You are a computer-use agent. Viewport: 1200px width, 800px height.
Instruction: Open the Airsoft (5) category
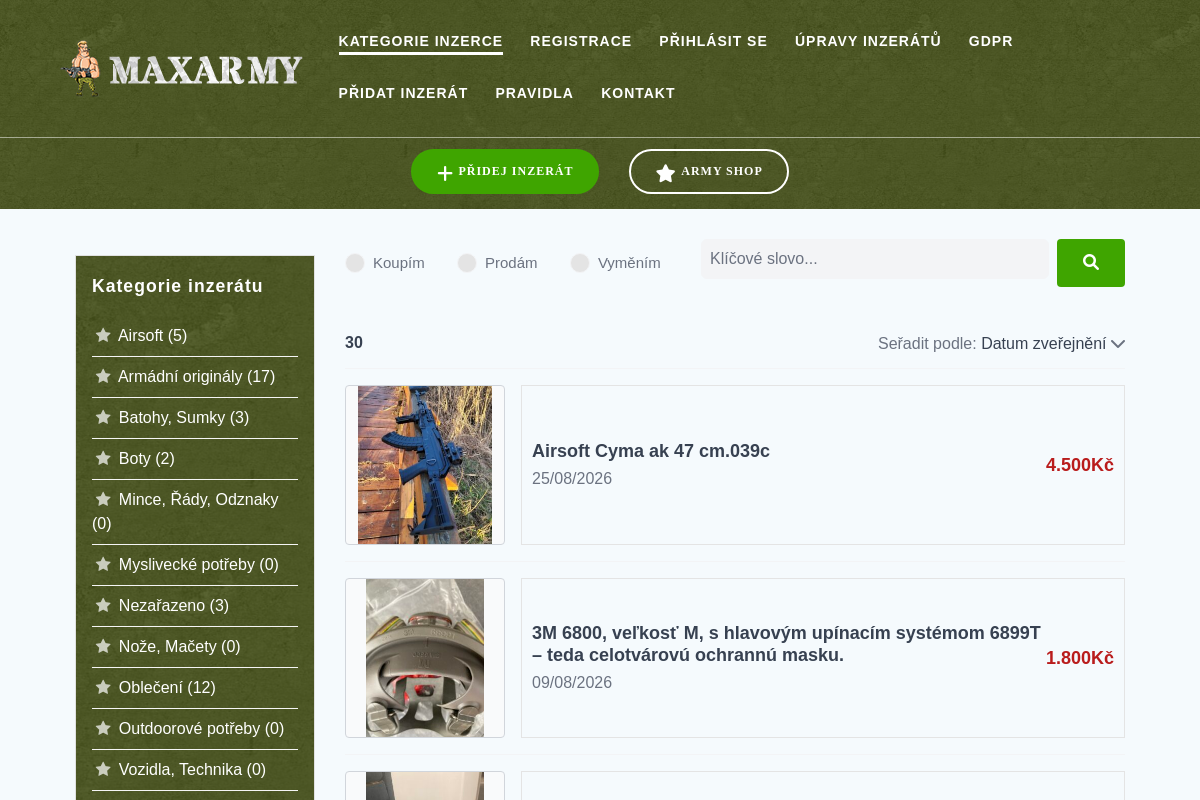(152, 335)
